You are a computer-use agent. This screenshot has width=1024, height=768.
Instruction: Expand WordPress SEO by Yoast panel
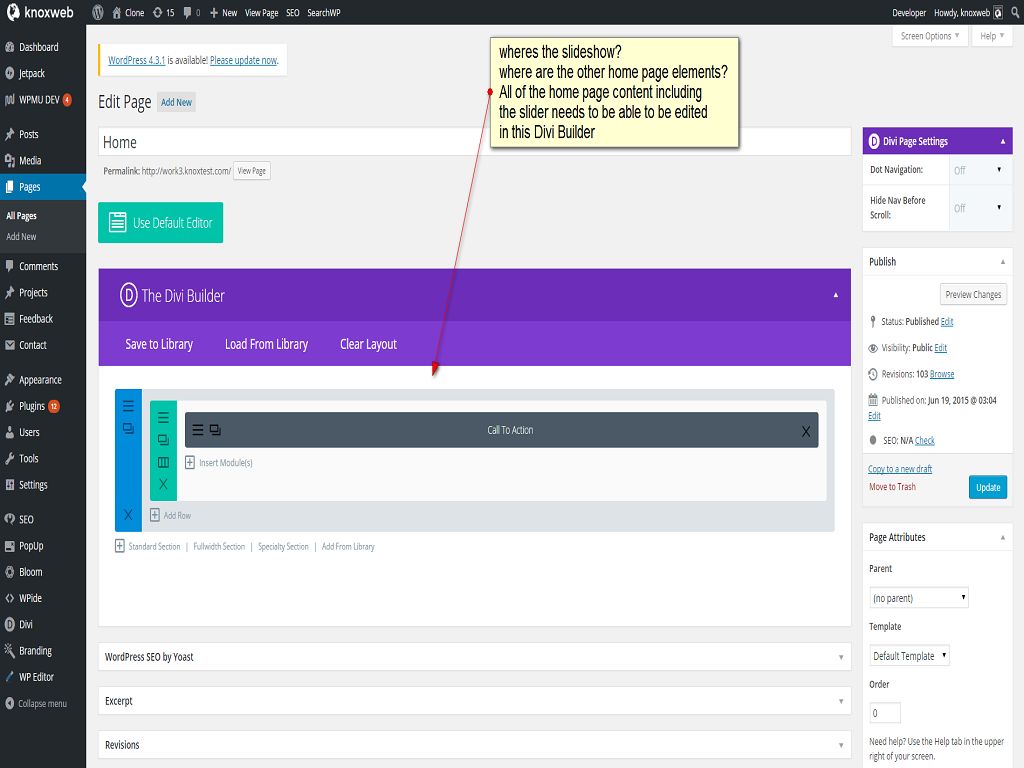pos(840,657)
